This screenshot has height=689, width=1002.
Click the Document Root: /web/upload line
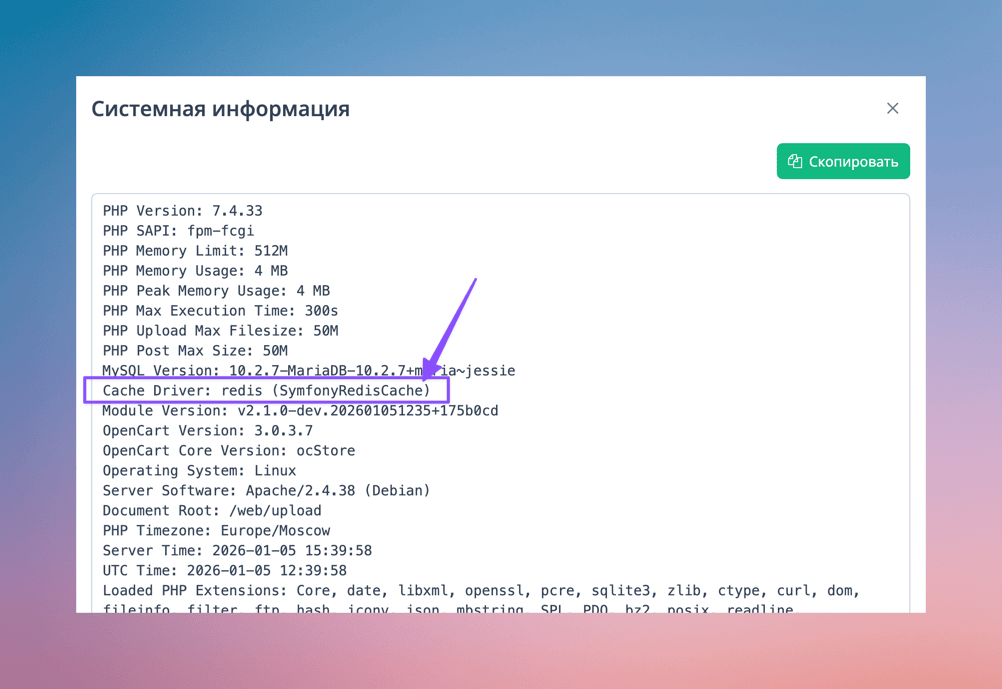(x=212, y=511)
